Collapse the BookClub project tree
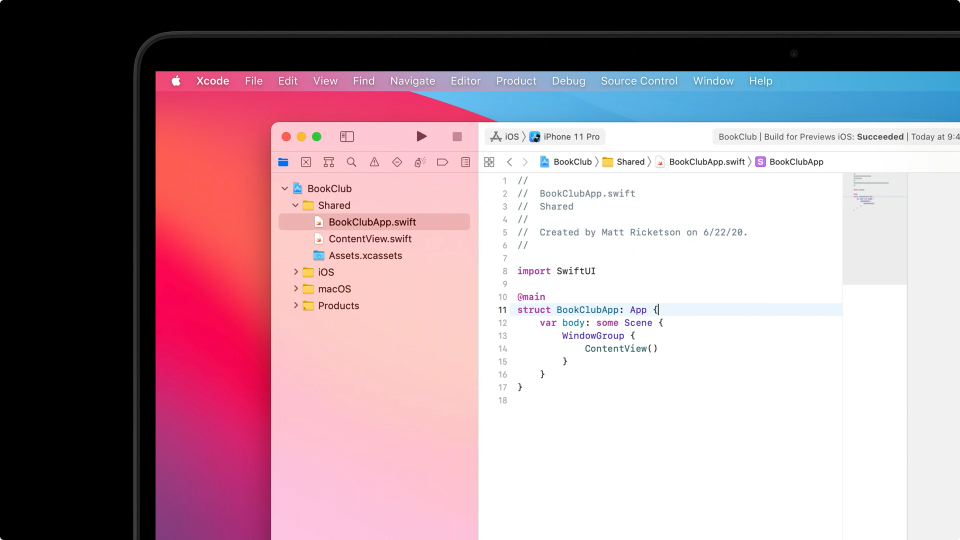The image size is (960, 540). [x=285, y=189]
